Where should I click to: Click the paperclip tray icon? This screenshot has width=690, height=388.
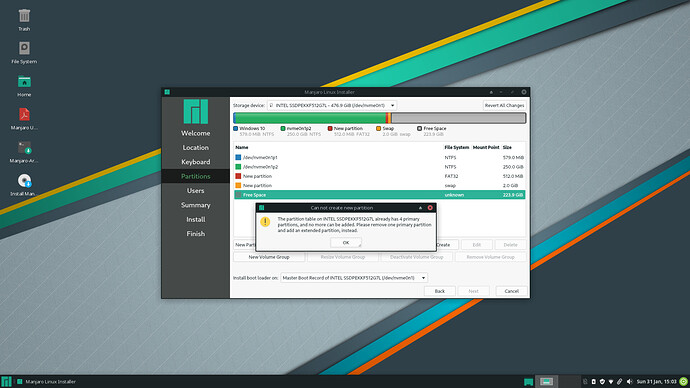tap(620, 381)
